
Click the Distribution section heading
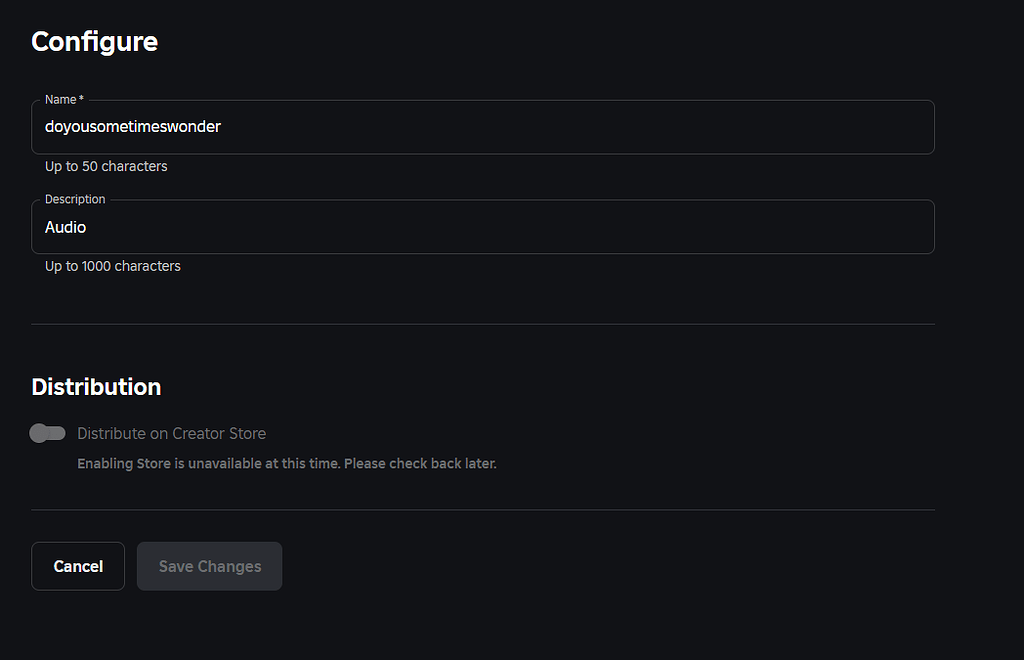(96, 387)
